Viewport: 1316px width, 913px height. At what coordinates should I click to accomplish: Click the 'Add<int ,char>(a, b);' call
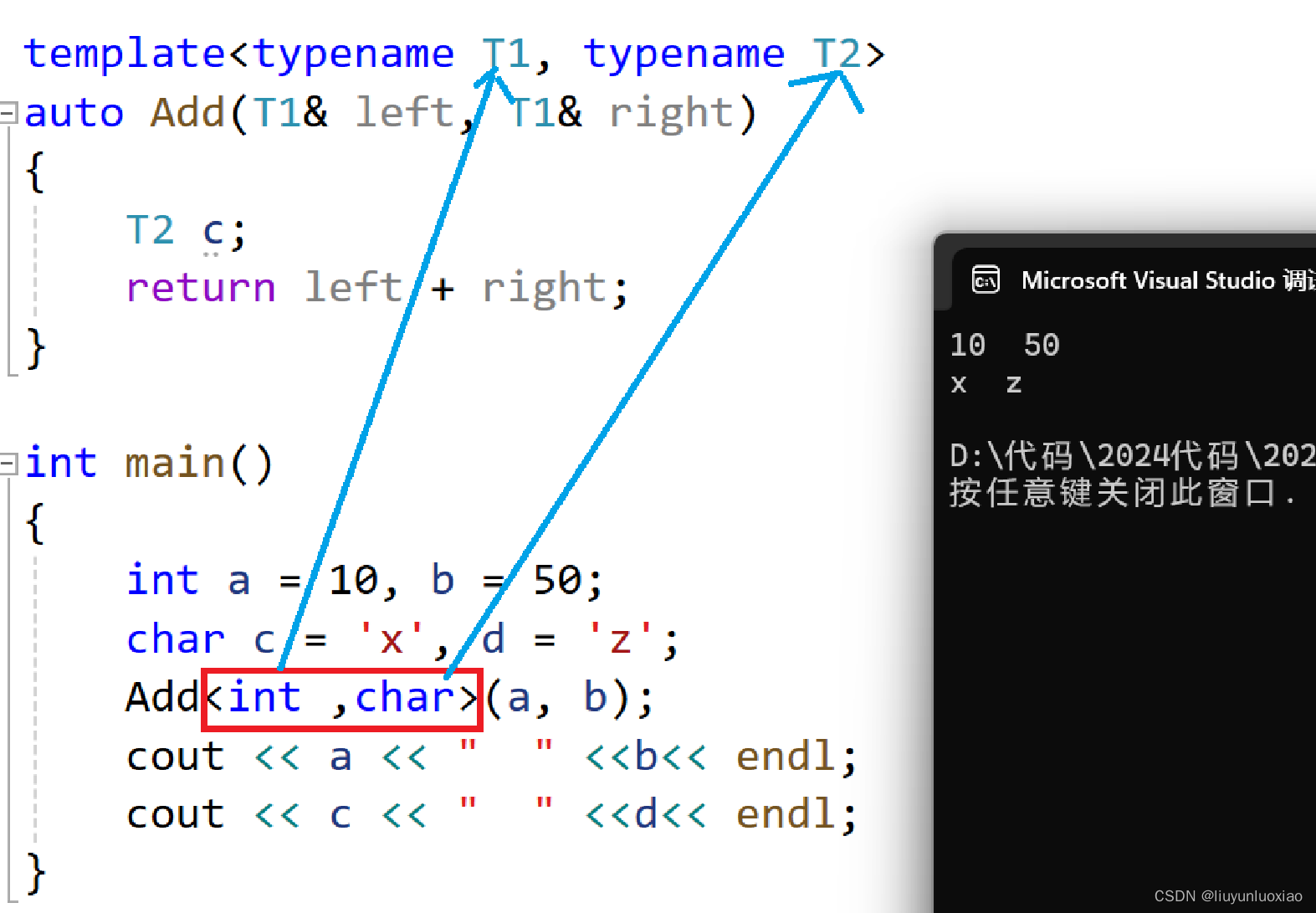tap(390, 697)
